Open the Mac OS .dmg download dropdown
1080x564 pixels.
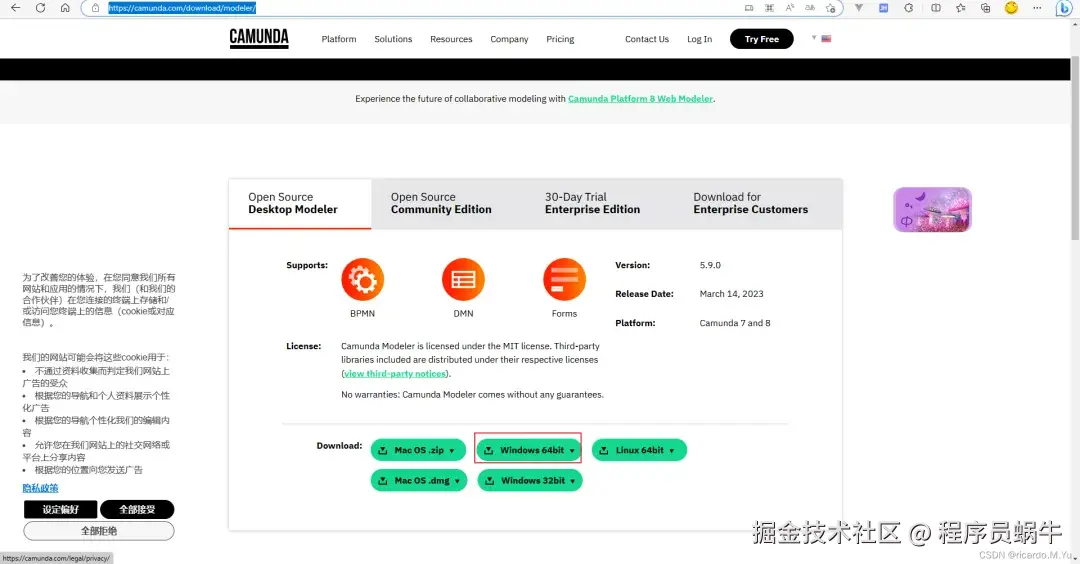[x=419, y=481]
